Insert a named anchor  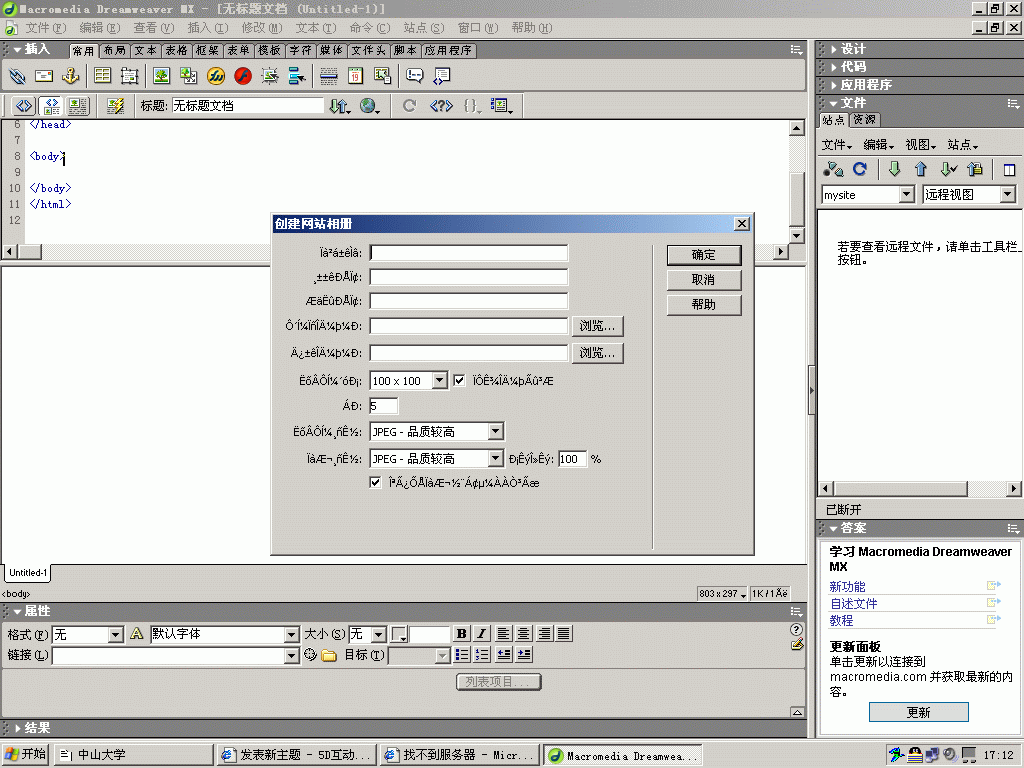coord(71,76)
